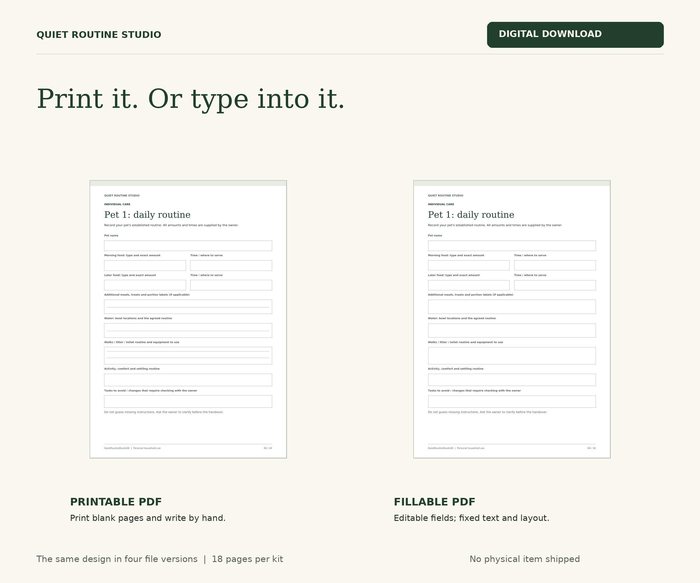Click the Pet name field in fillable PDF preview
Viewport: 700px width, 583px height.
[x=512, y=246]
